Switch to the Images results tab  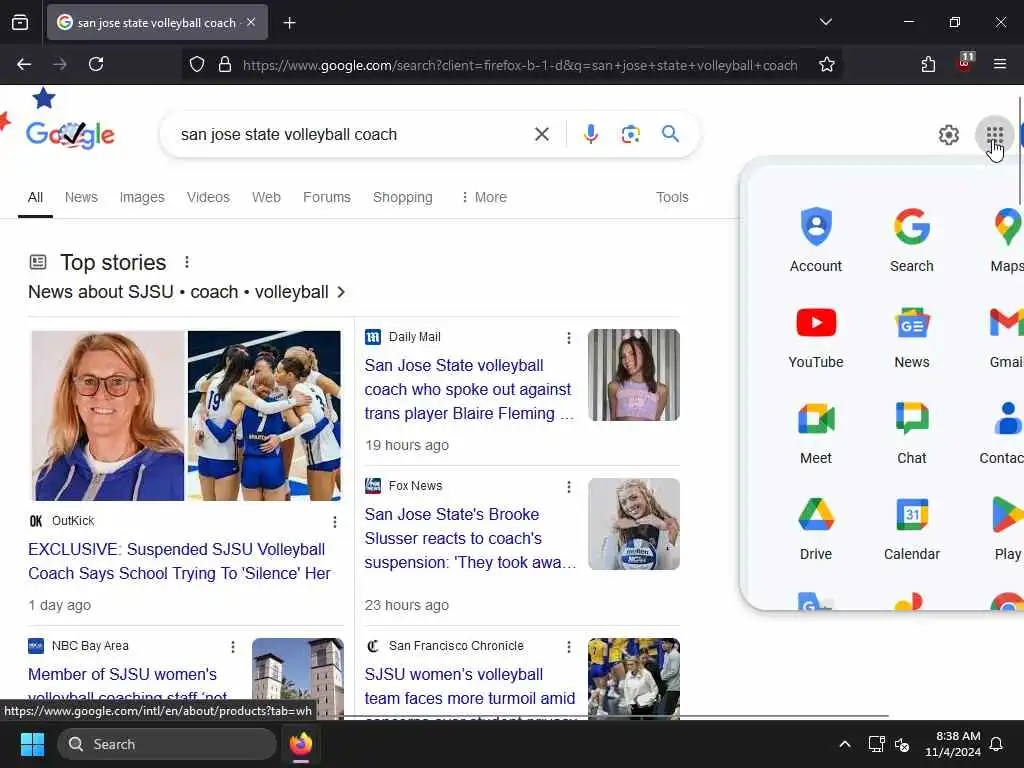[x=142, y=197]
